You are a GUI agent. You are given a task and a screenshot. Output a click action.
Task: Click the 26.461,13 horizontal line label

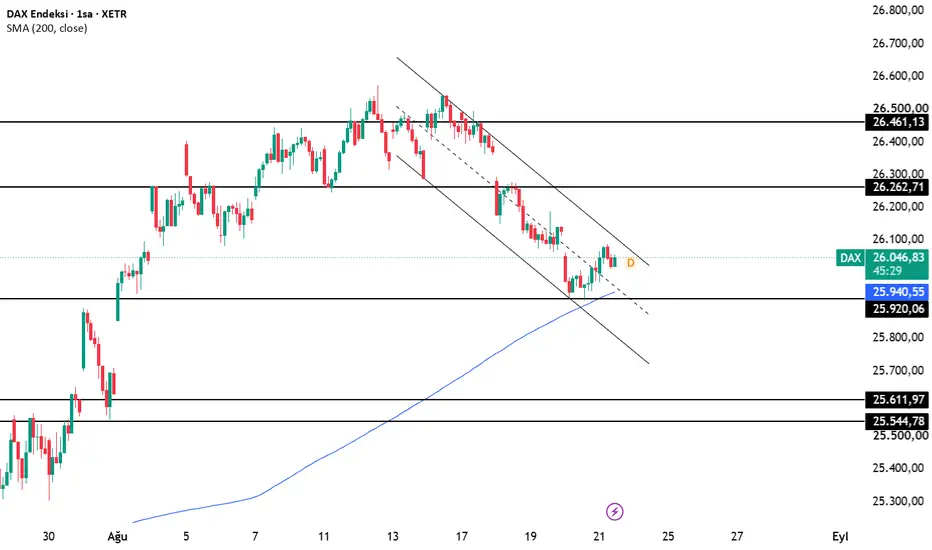point(897,122)
